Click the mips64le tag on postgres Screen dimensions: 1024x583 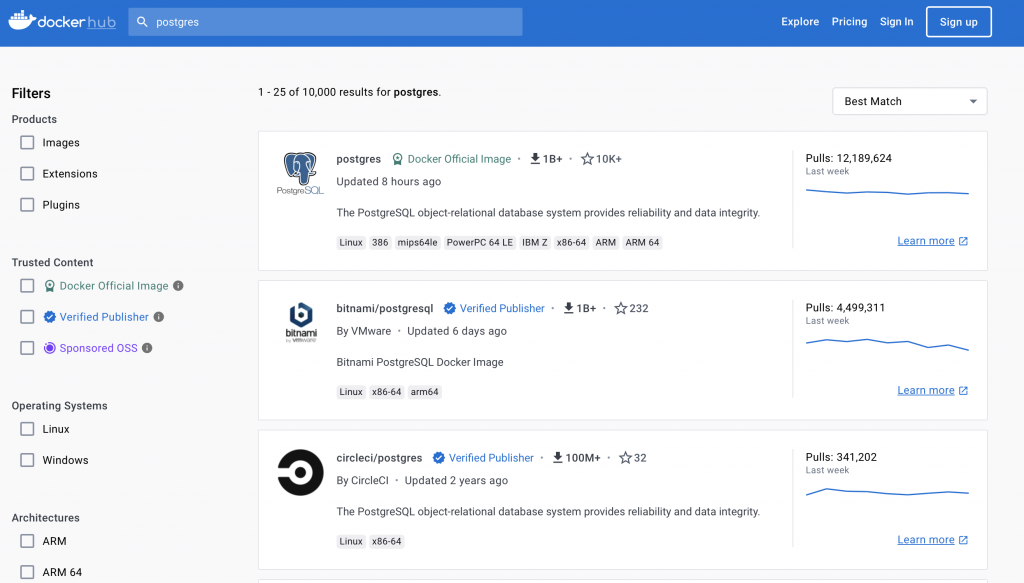[417, 242]
